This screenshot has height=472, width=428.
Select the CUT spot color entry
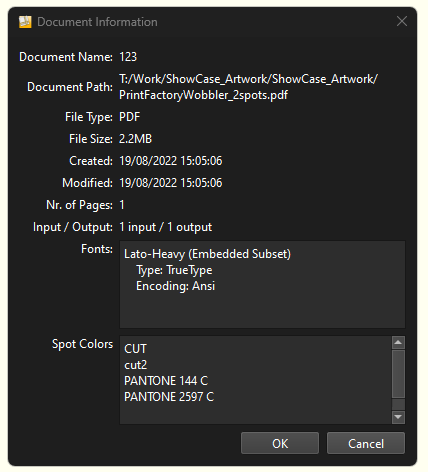click(135, 349)
